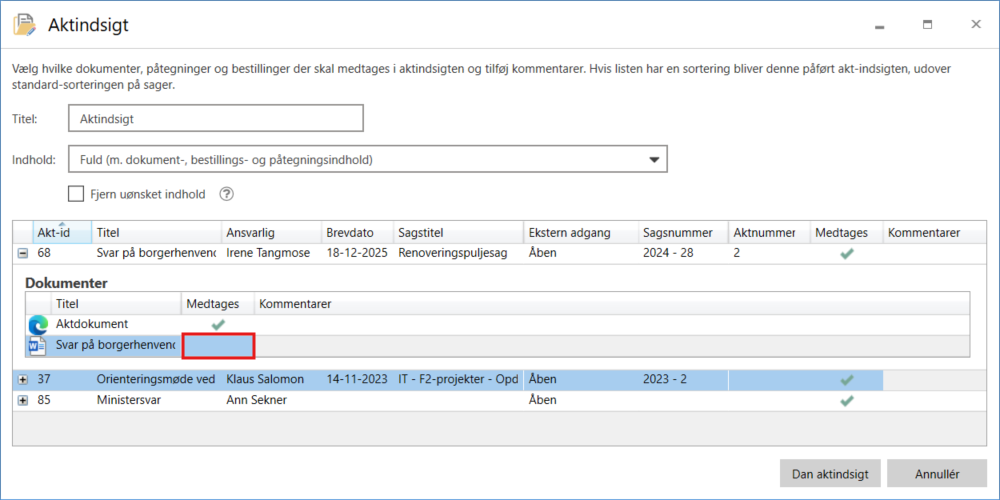Expand the akt 85 Ministersvar row

(x=23, y=400)
